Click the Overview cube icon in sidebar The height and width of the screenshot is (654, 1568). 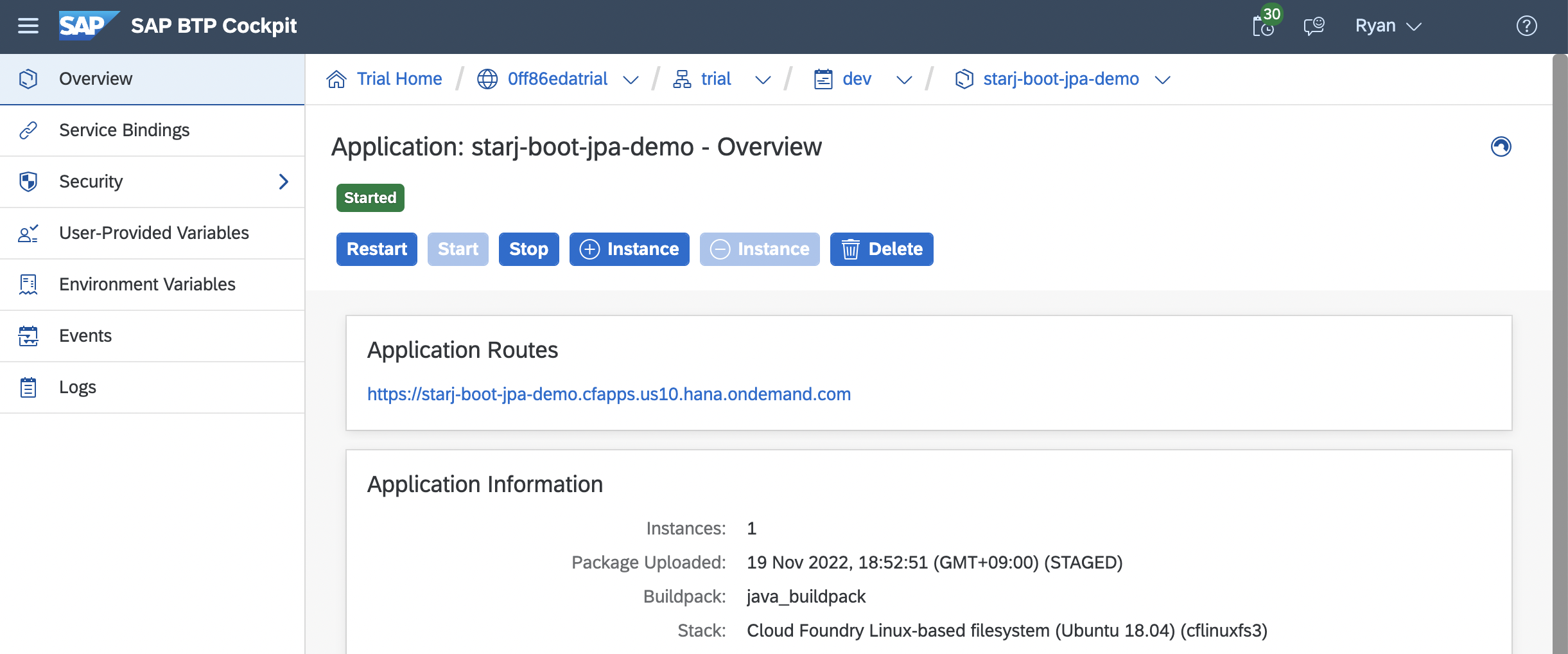(x=28, y=78)
